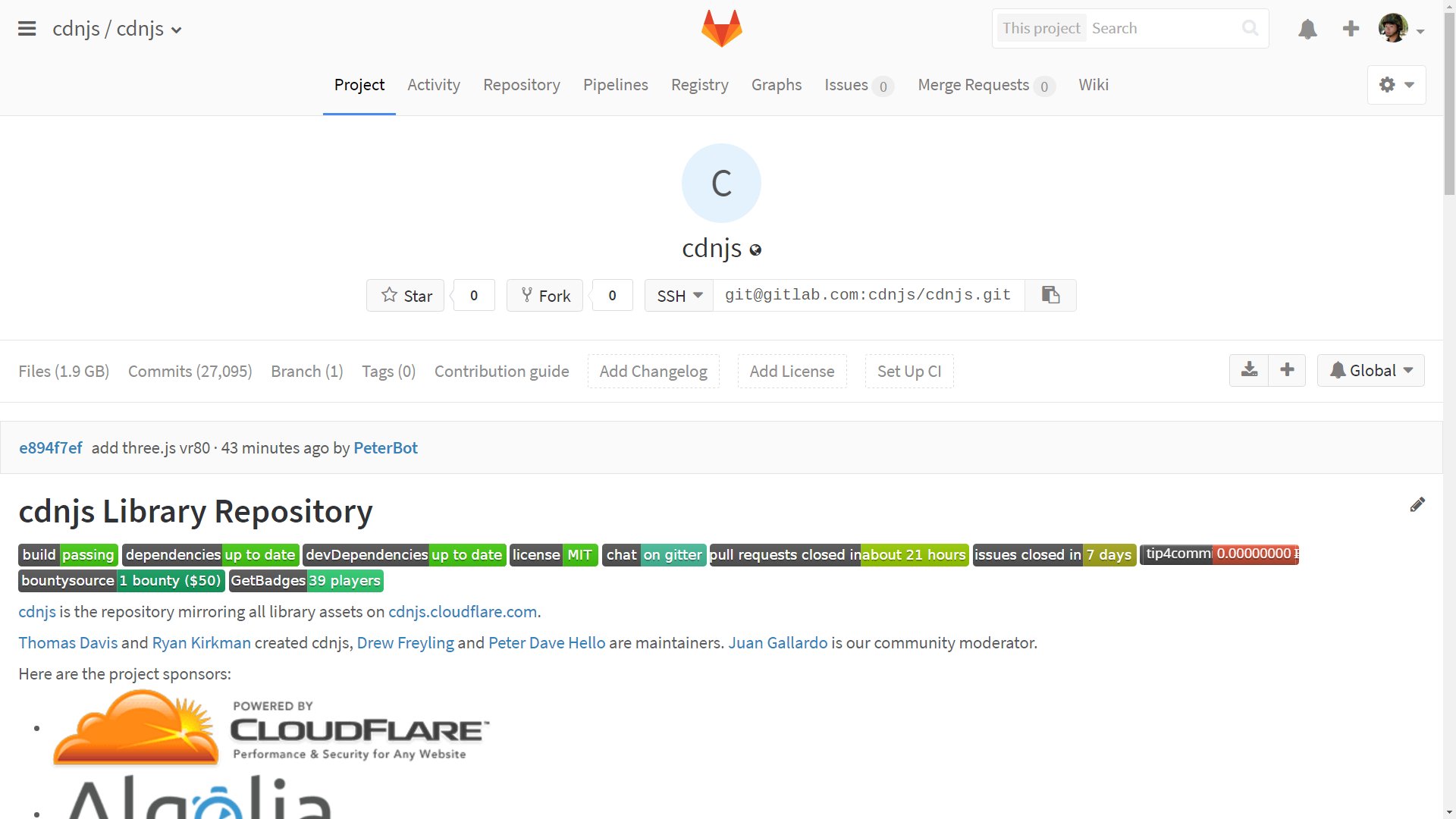Edit the README with the pencil icon
Image resolution: width=1456 pixels, height=819 pixels.
pos(1417,505)
